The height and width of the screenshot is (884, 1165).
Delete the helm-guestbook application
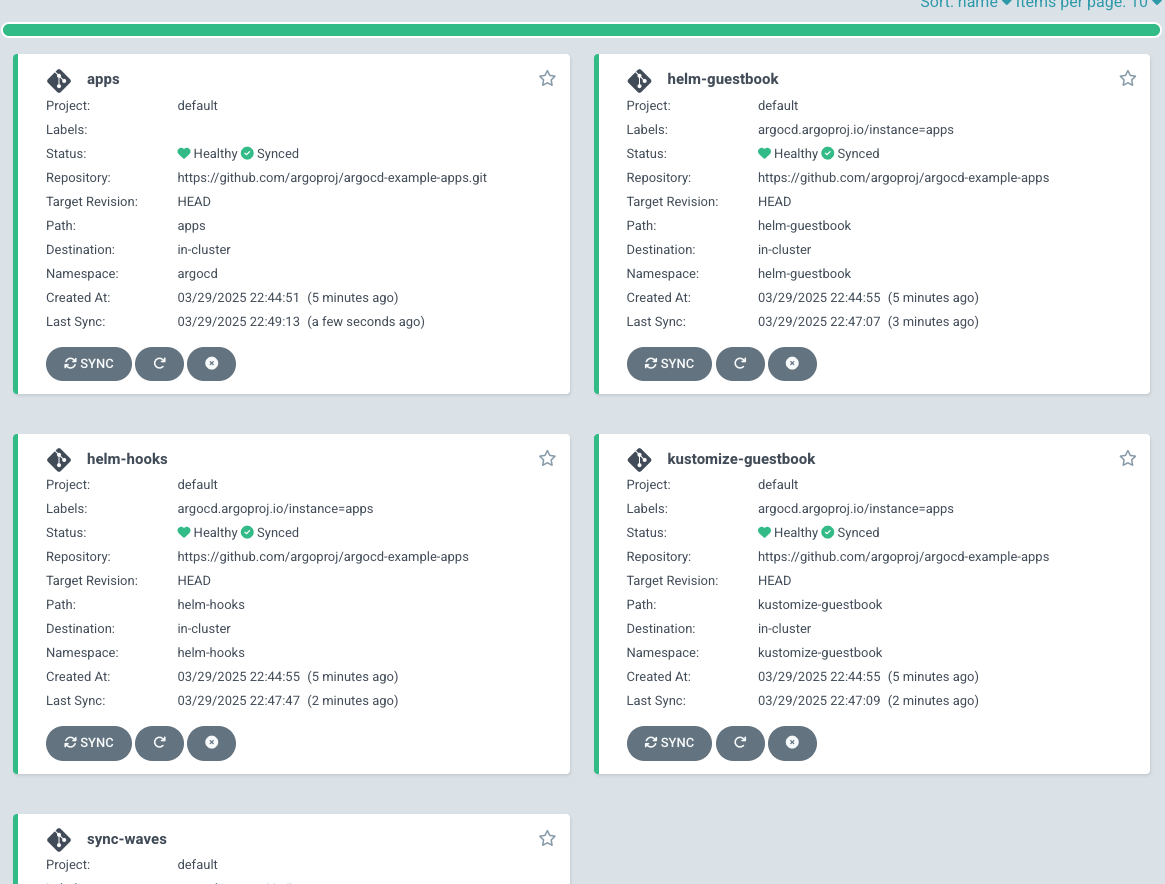[792, 364]
